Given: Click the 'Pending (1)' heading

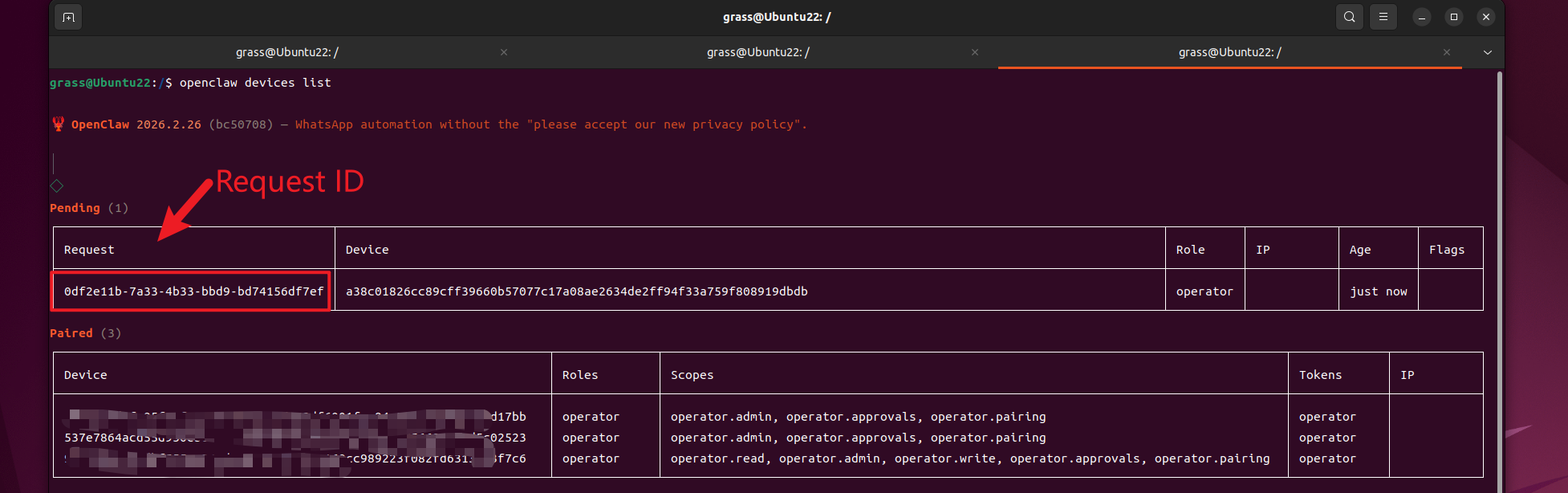Looking at the screenshot, I should pyautogui.click(x=89, y=208).
